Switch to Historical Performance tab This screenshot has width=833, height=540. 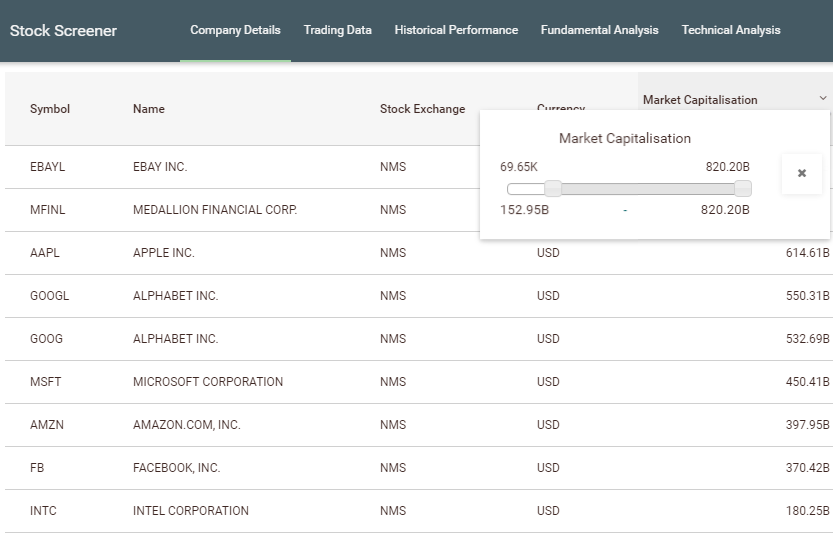(x=456, y=30)
